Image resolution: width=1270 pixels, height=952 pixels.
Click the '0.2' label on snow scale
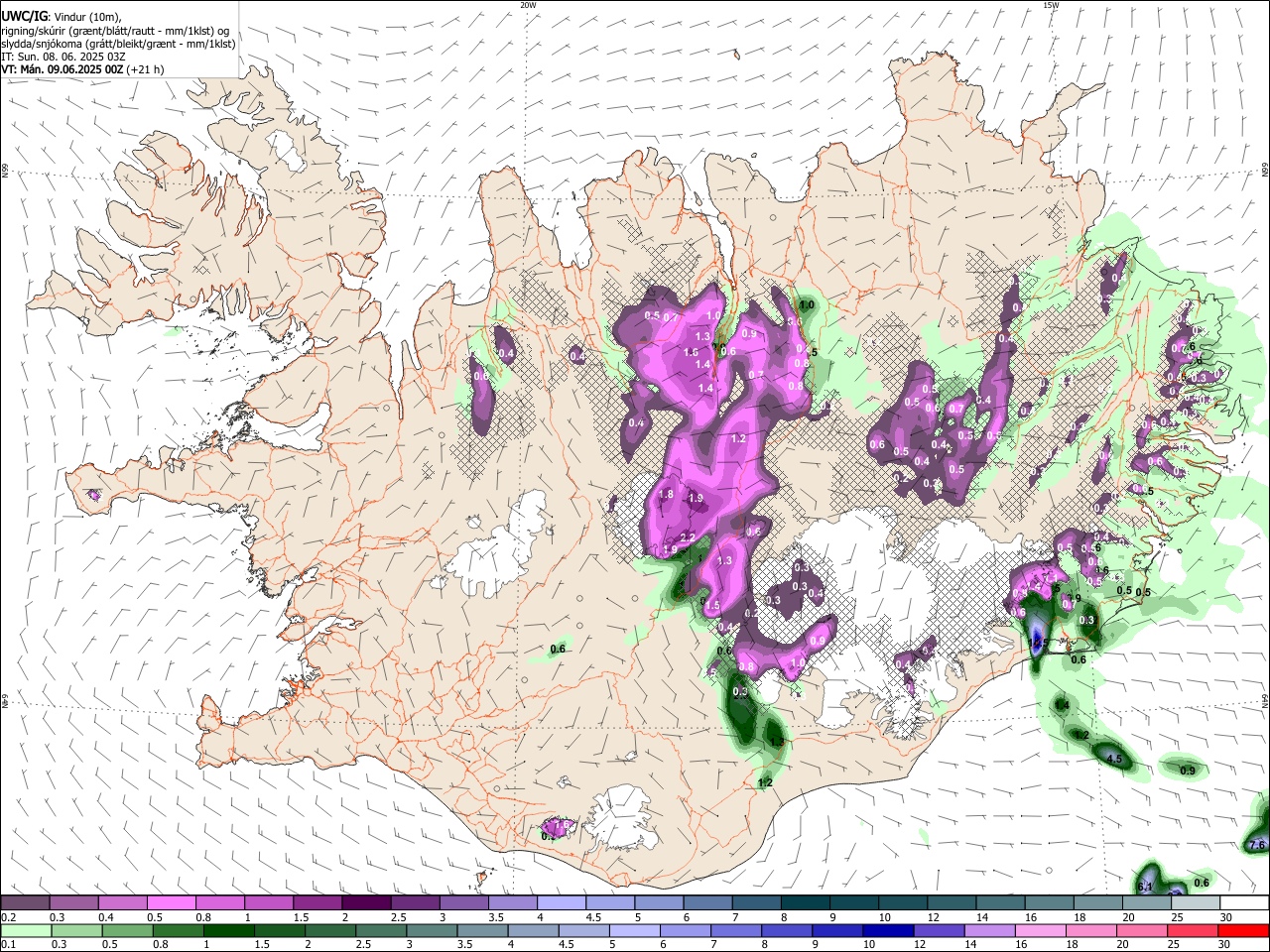[8, 917]
